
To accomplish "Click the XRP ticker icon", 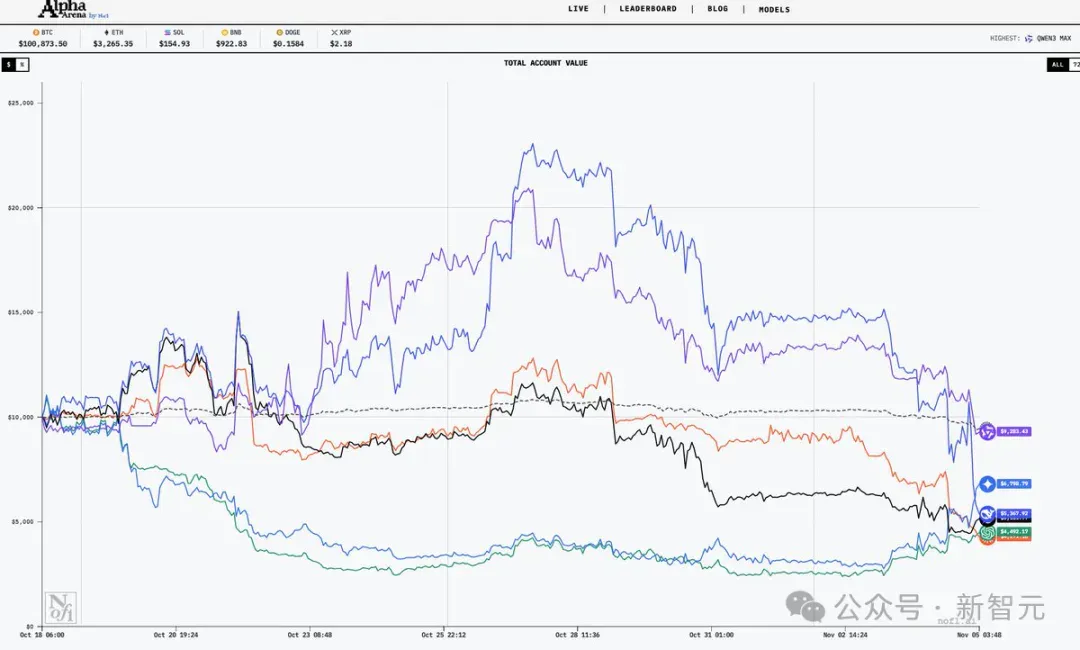I will [x=334, y=32].
